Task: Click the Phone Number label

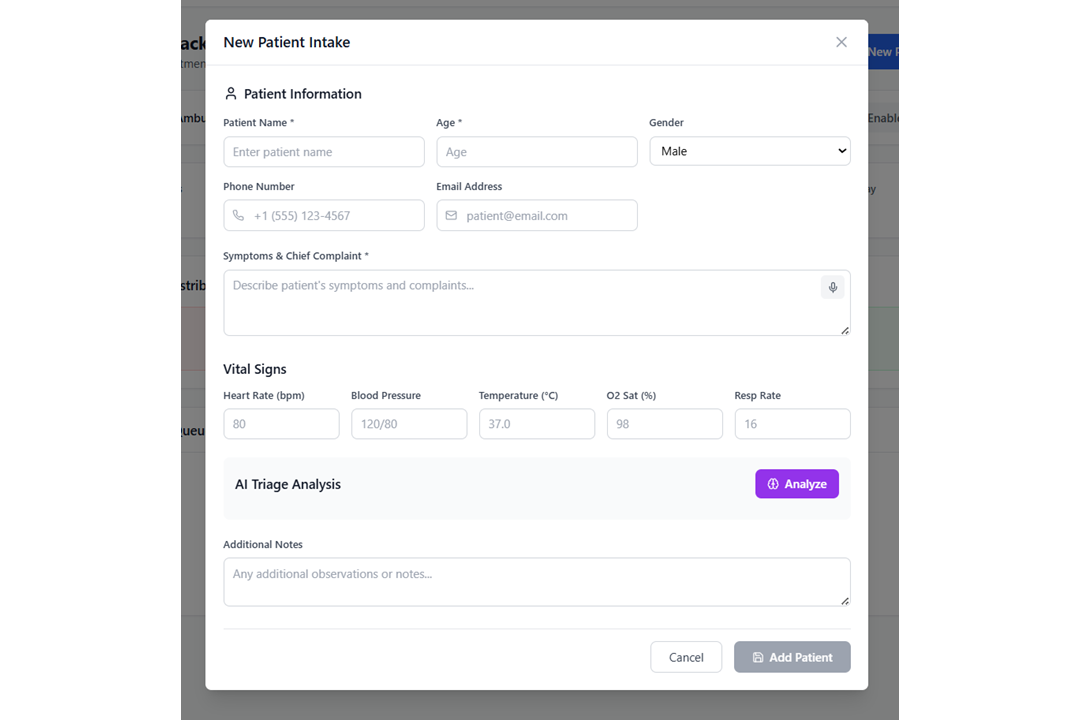Action: [x=259, y=187]
